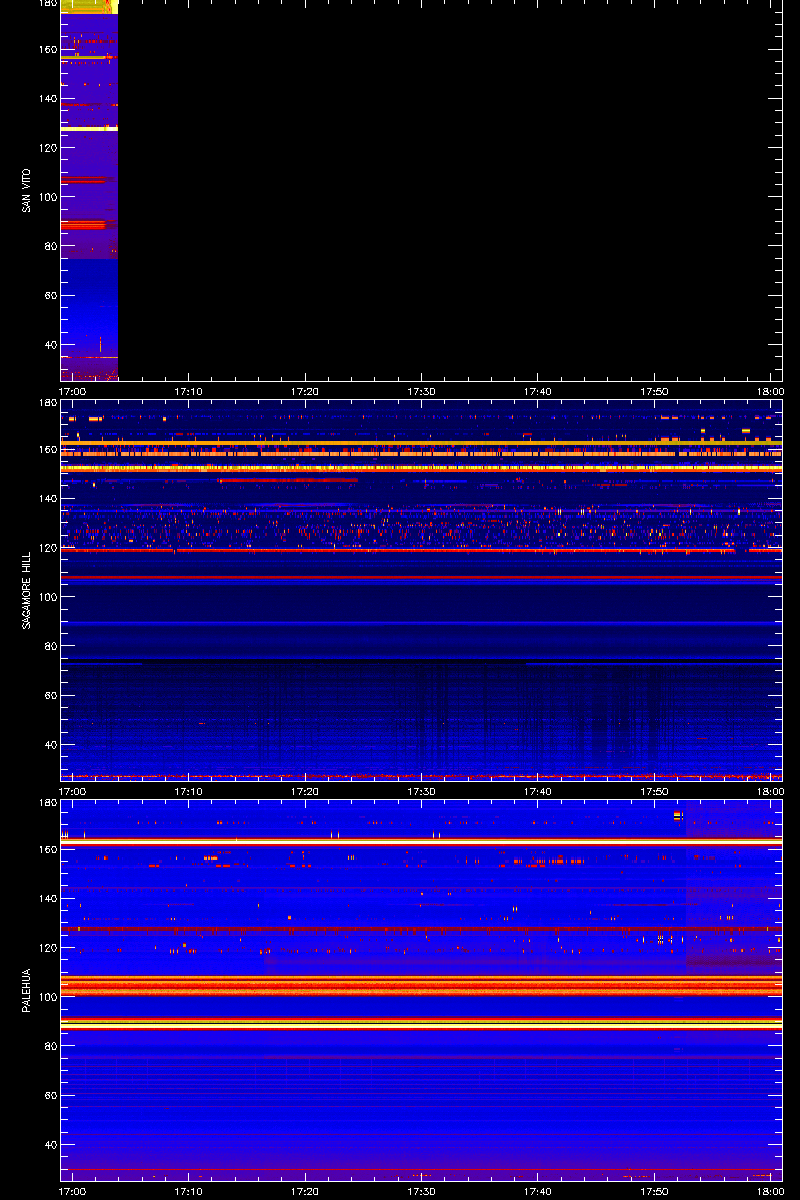Select the 17:50 label below San Vito panel
The width and height of the screenshot is (800, 1200).
coord(654,392)
